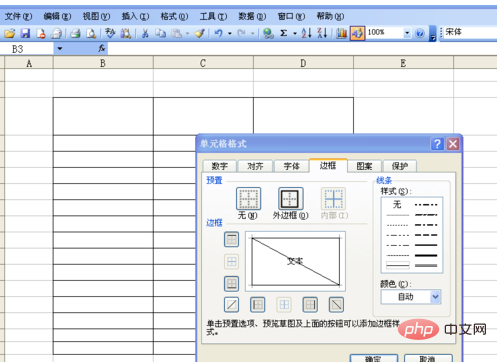Switch to the 保护 tab
This screenshot has height=362, width=497.
(400, 166)
